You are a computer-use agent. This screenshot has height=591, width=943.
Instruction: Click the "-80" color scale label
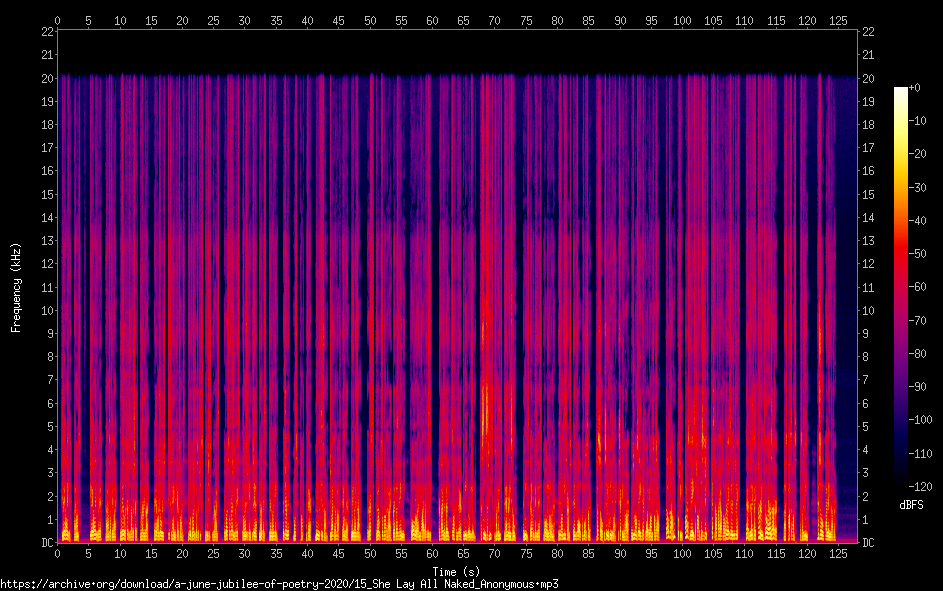tap(917, 354)
